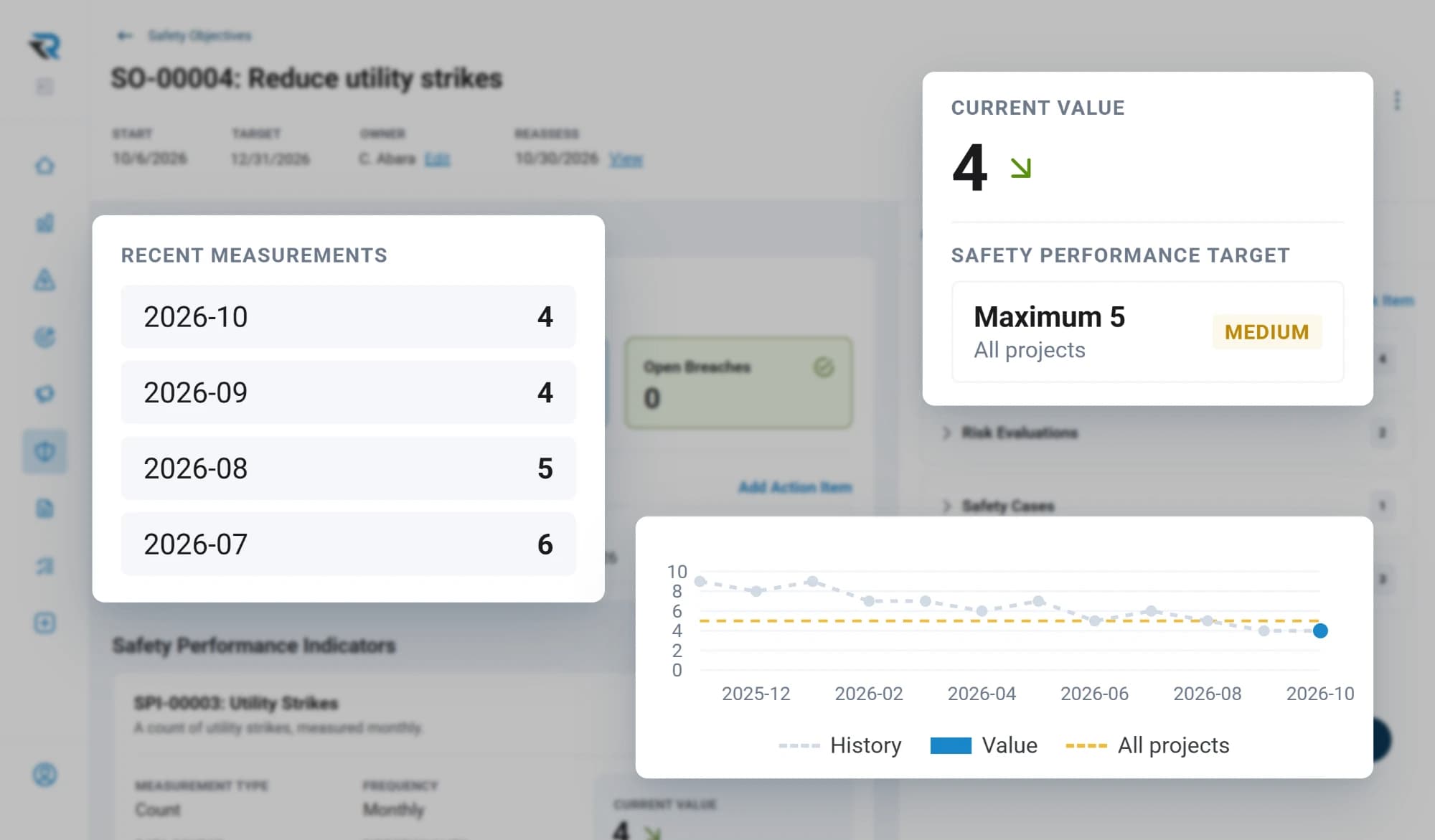Click the blue current value chart point
Image resolution: width=1435 pixels, height=840 pixels.
1320,631
